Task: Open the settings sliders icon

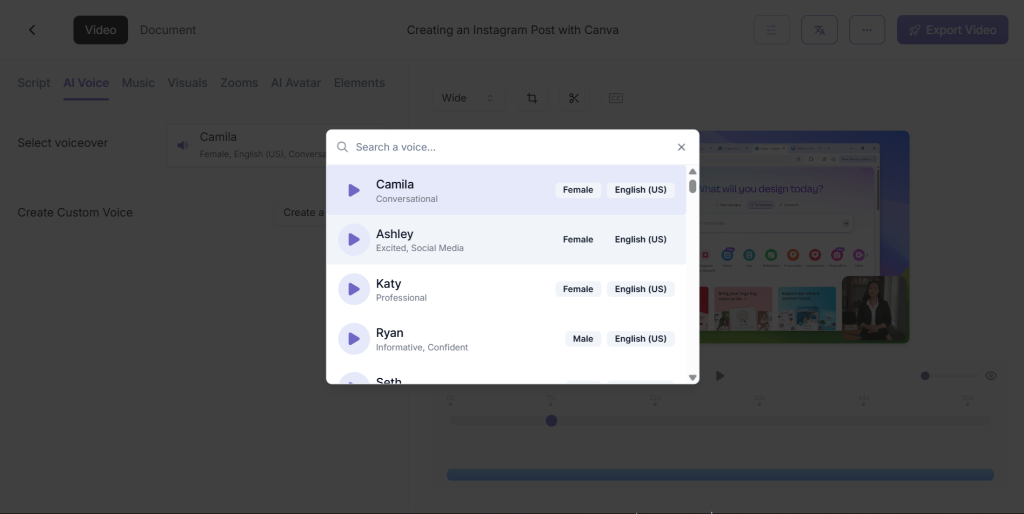Action: pos(771,30)
